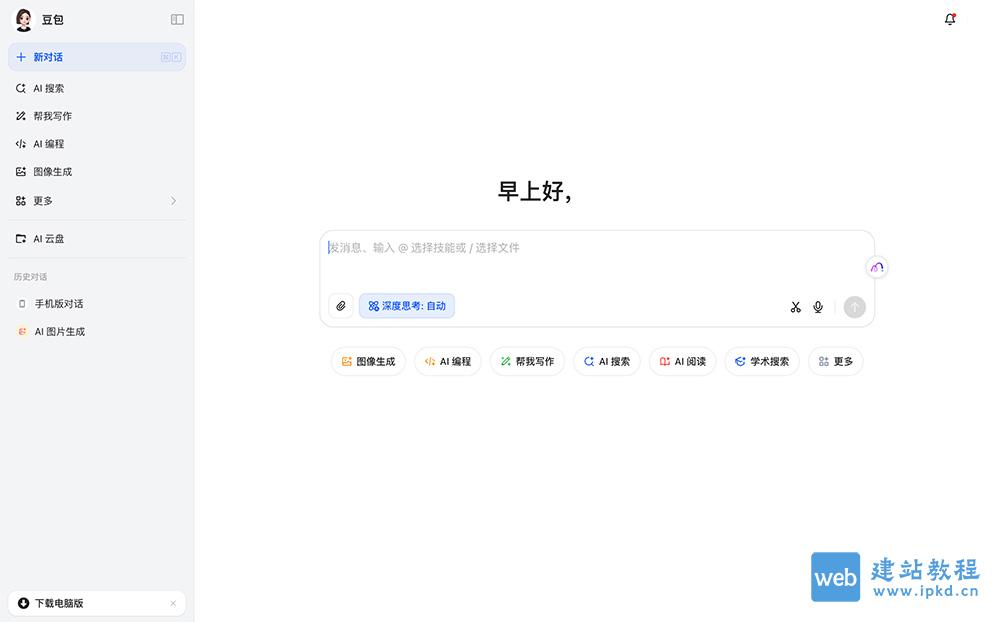Open notifications bell icon

(x=950, y=19)
